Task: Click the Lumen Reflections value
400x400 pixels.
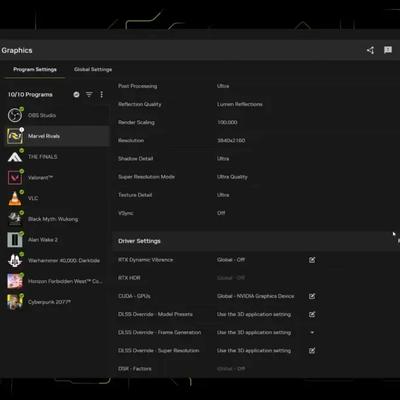Action: (240, 104)
